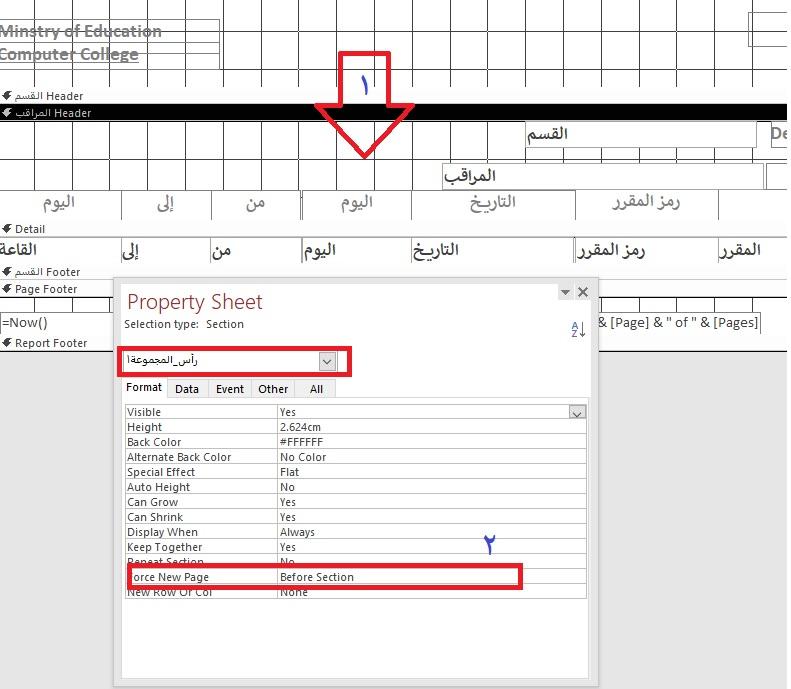
Task: Click the Force New Page value field
Action: coord(398,577)
